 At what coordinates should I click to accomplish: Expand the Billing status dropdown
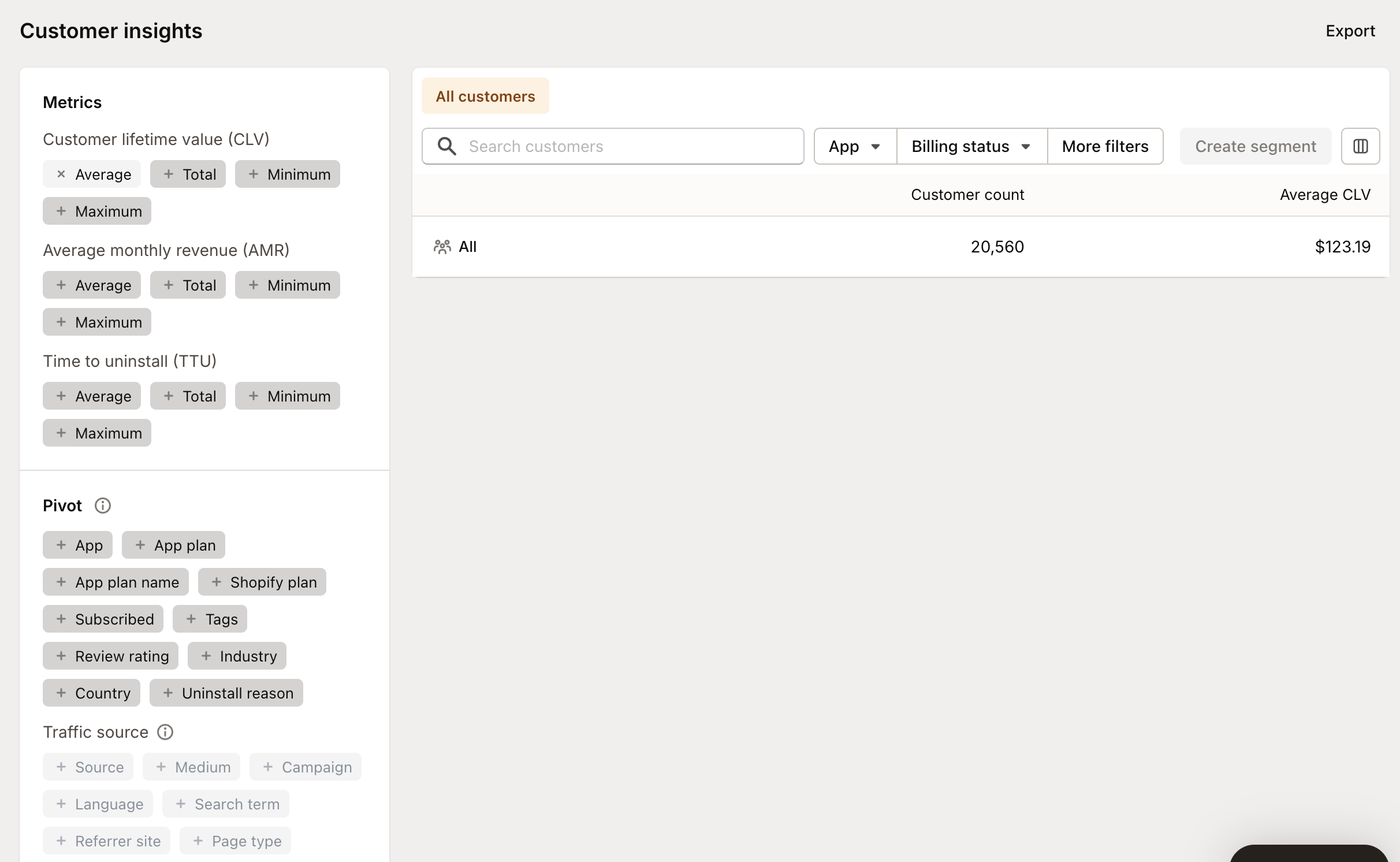tap(971, 146)
